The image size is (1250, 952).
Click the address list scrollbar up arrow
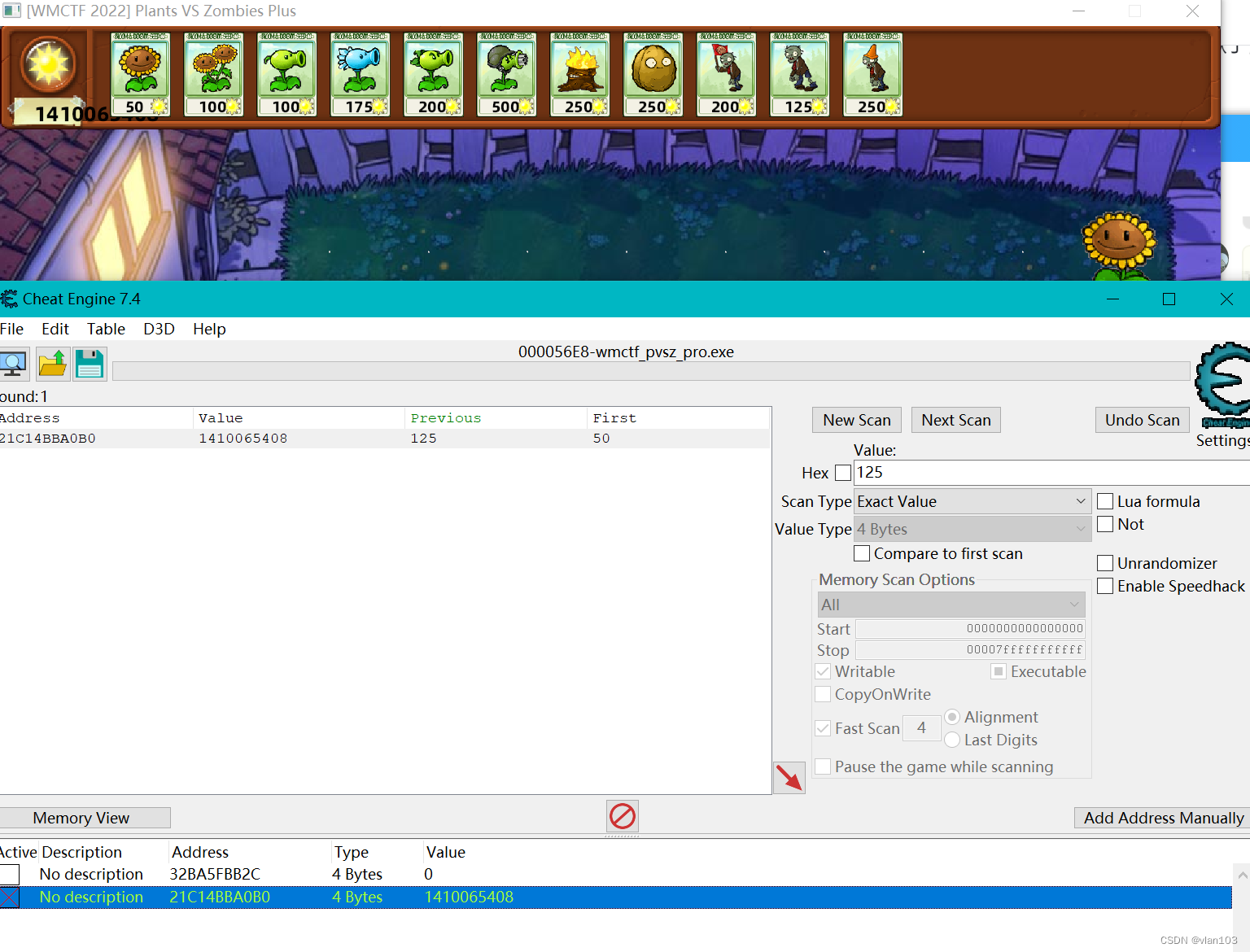point(1242,876)
